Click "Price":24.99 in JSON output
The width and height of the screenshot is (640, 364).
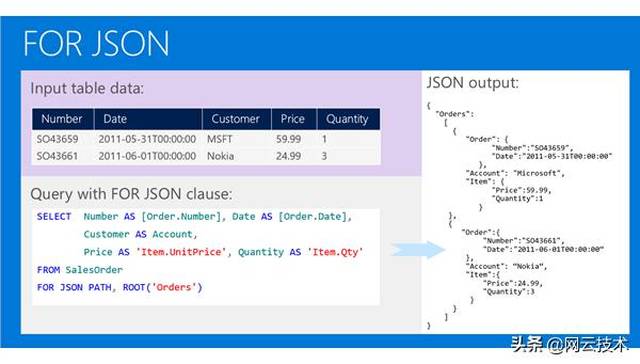(x=513, y=283)
